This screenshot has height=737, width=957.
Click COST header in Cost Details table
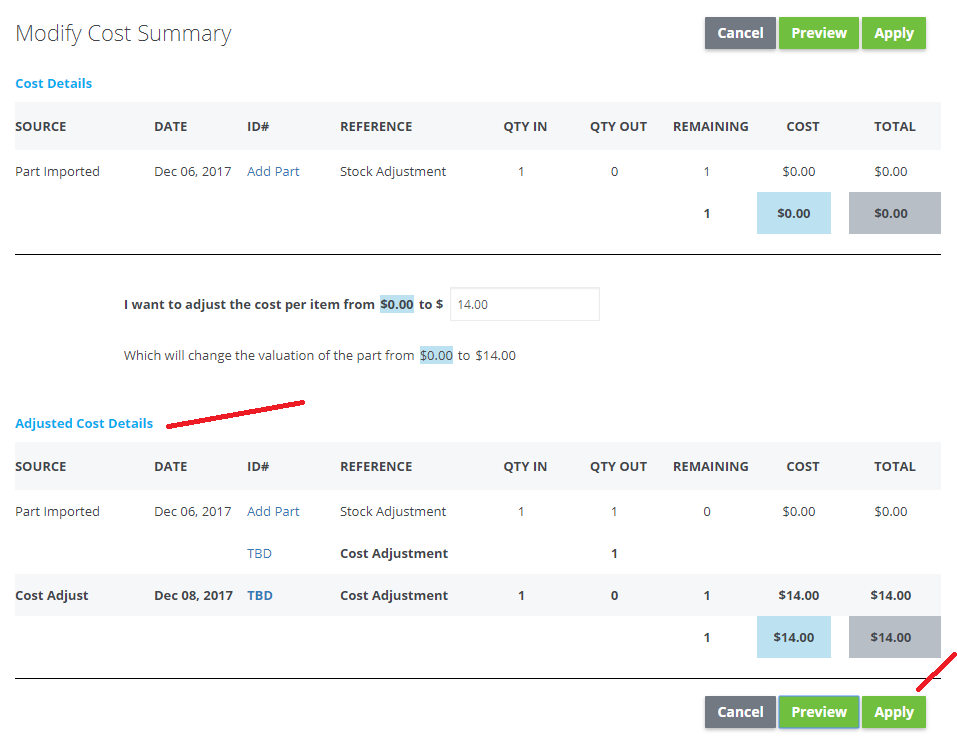(803, 126)
